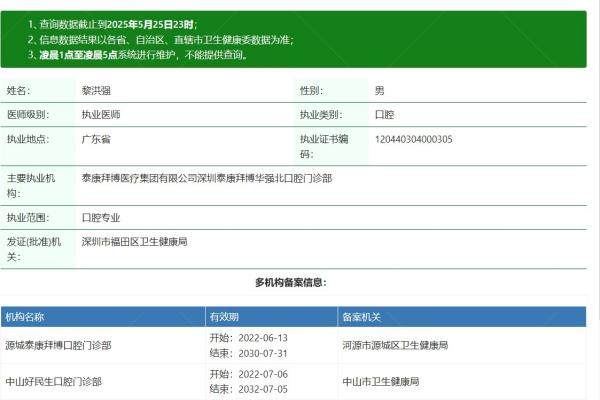
Task: Click the 执业证书编码 label
Action: 324,146
